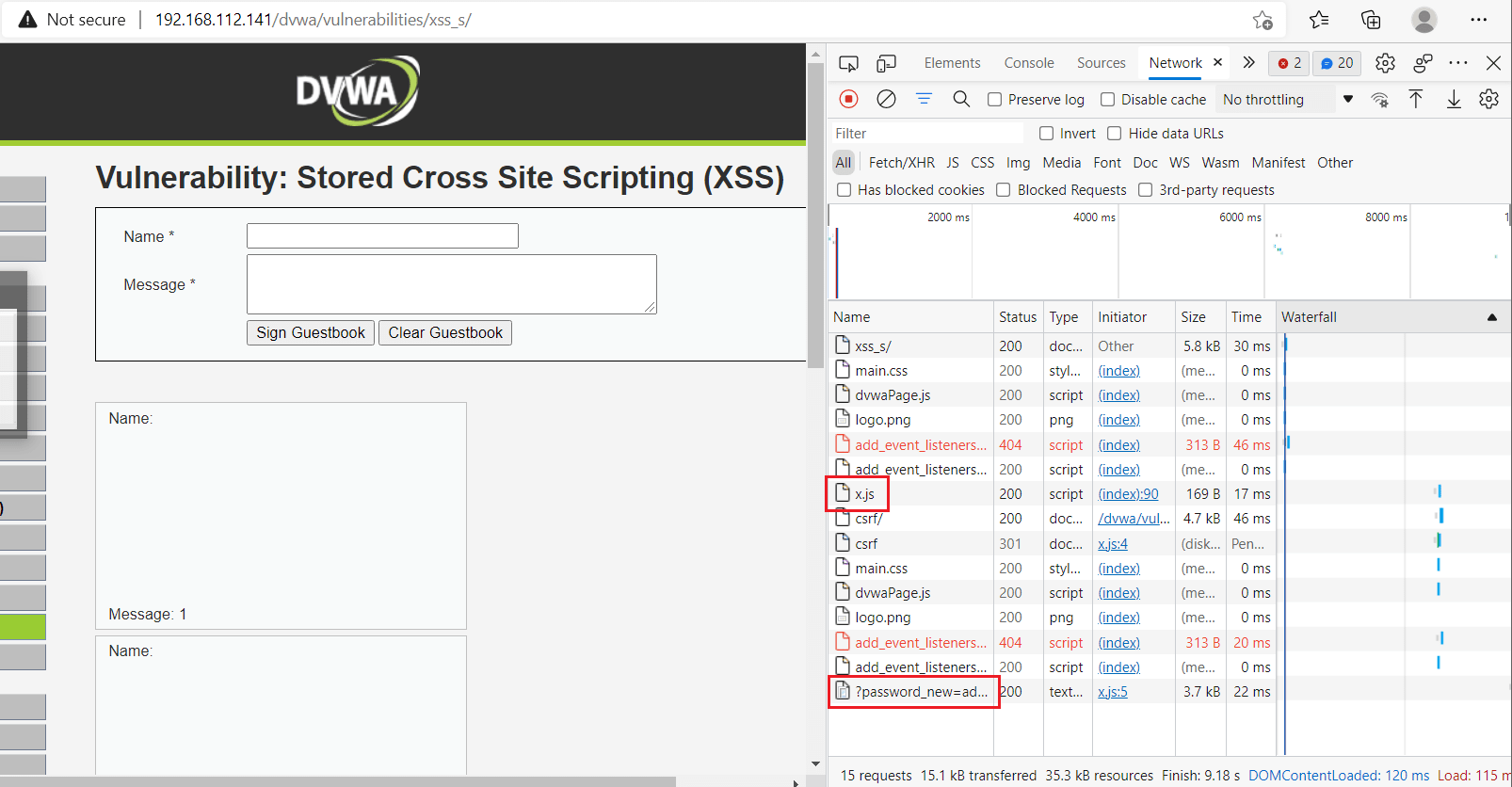This screenshot has width=1512, height=787.
Task: Open the /dvwa/vul... initiator link
Action: 1134,519
